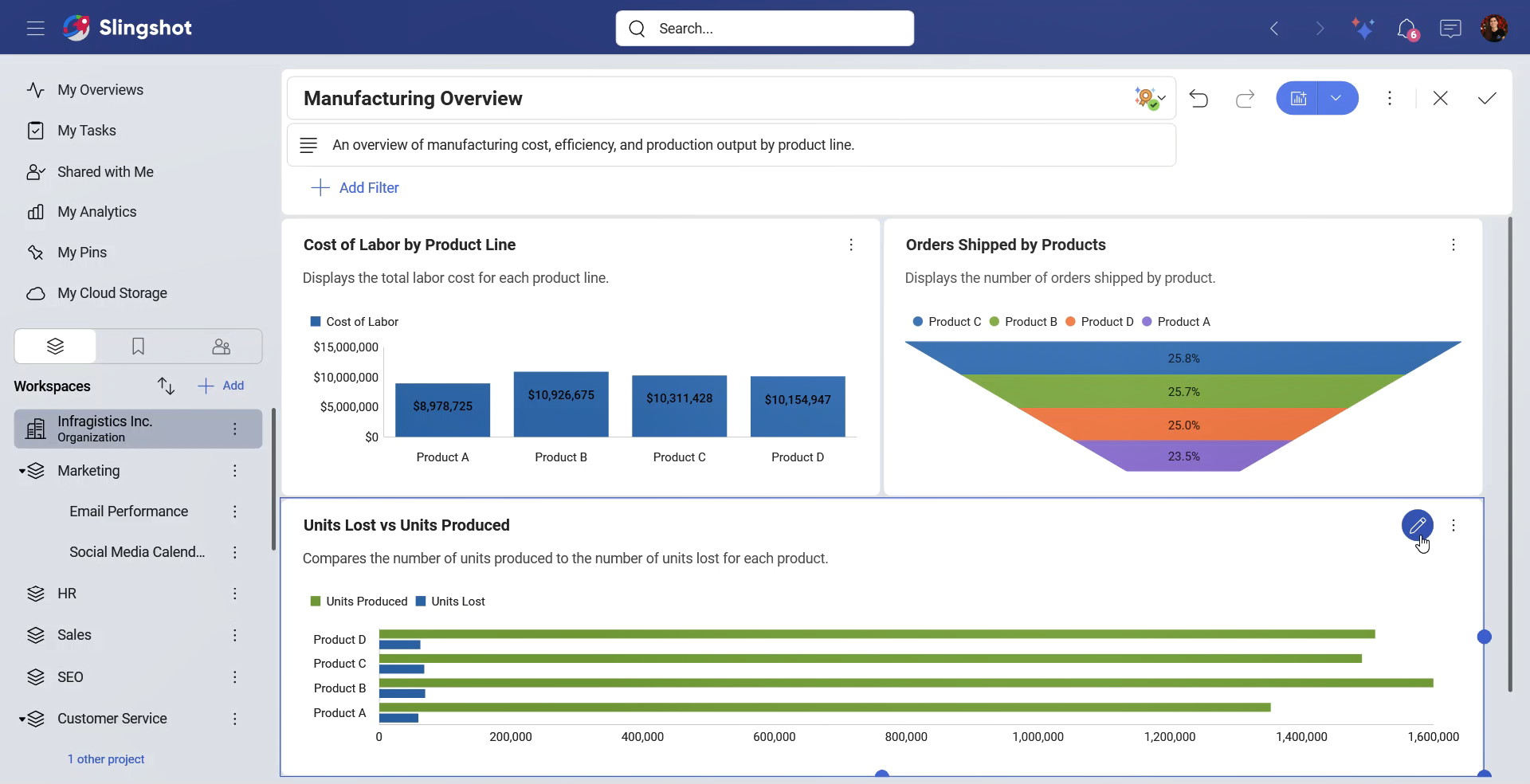Viewport: 1530px width, 784px height.
Task: Click the Slingshot logo
Action: pos(127,28)
